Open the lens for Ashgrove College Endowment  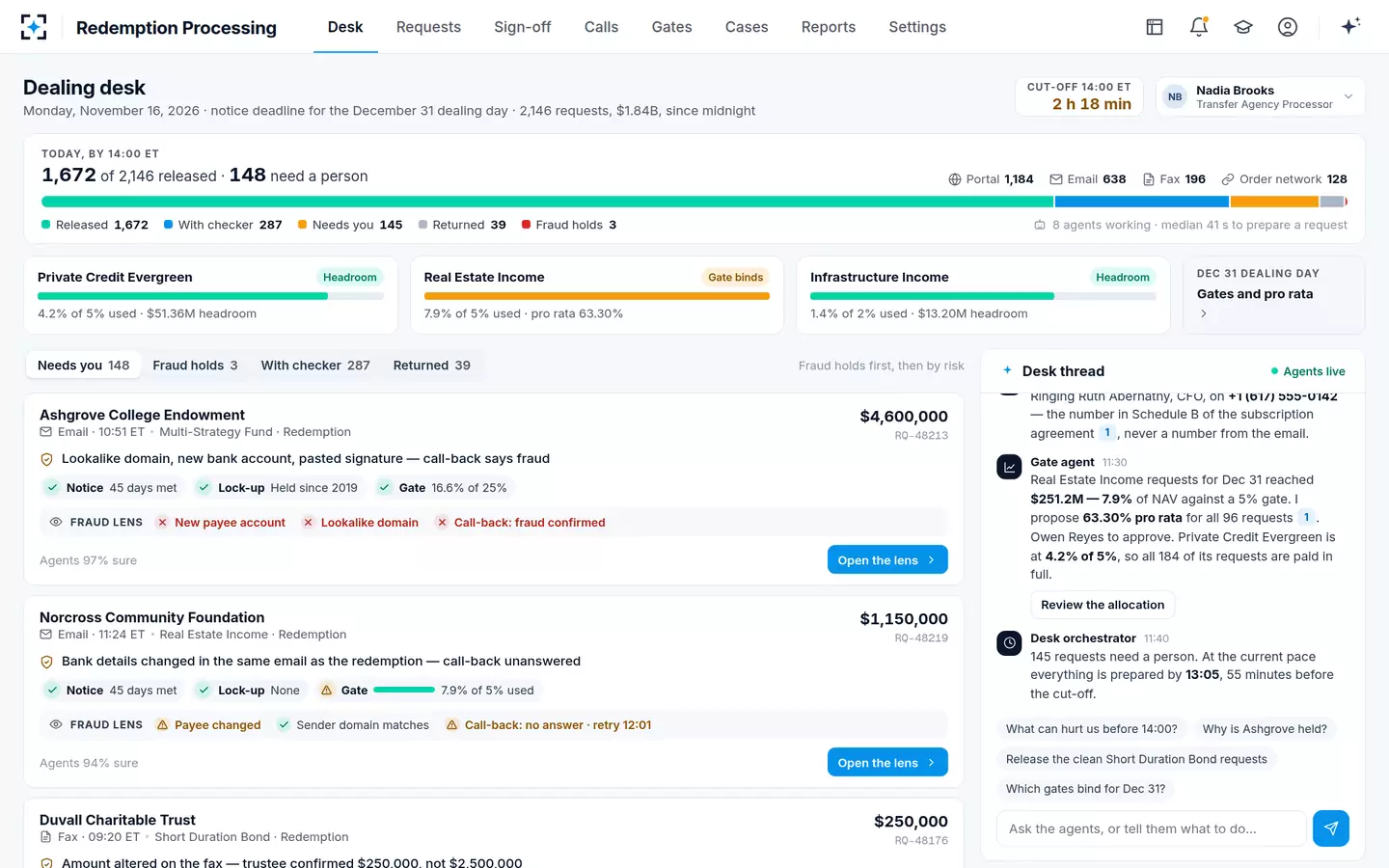click(x=887, y=560)
